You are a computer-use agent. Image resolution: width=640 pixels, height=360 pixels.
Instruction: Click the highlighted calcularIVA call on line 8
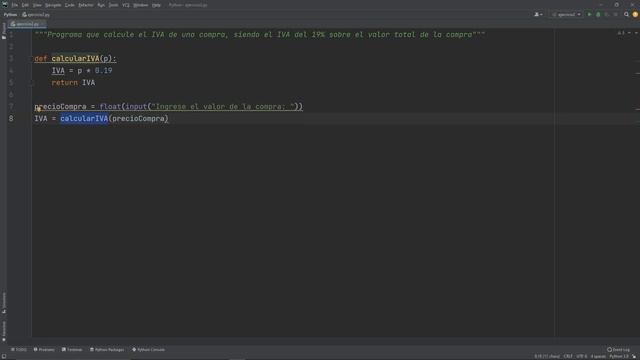pos(84,119)
